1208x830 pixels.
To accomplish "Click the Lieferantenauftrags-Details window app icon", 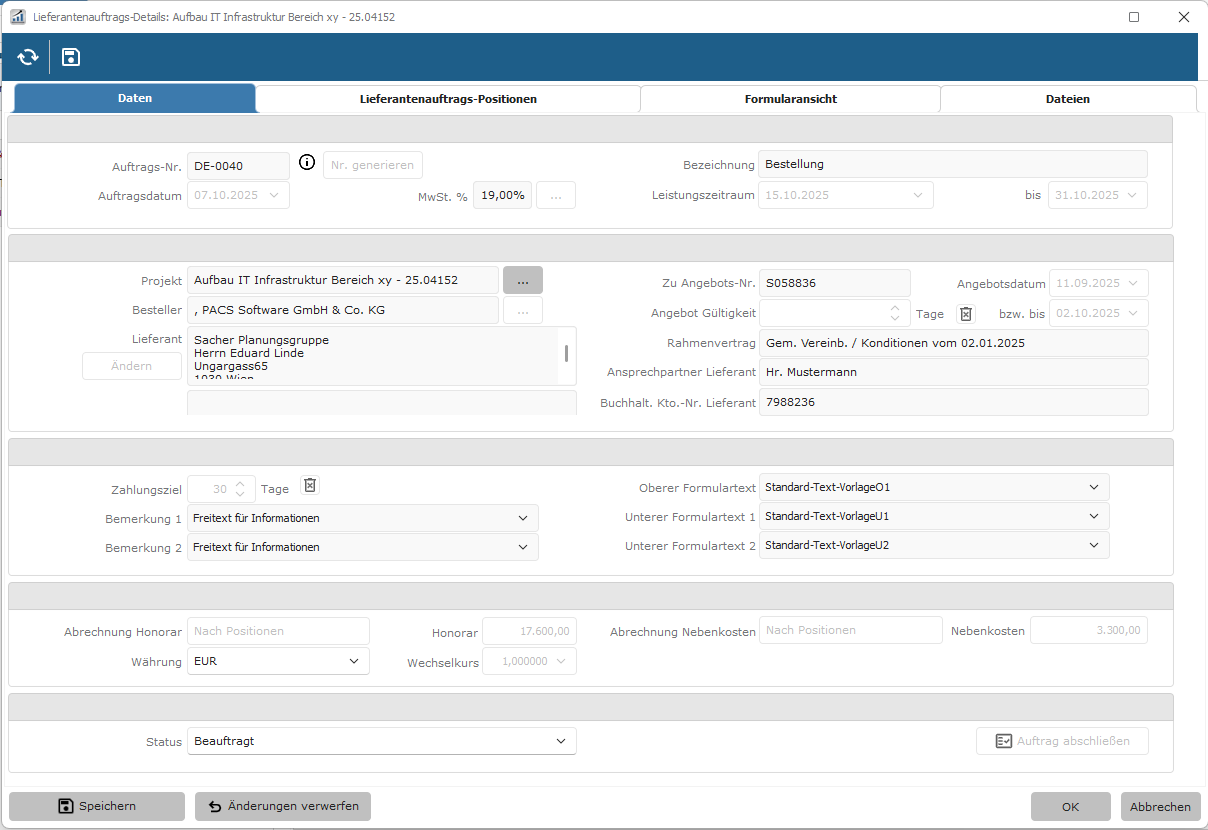I will pyautogui.click(x=17, y=17).
